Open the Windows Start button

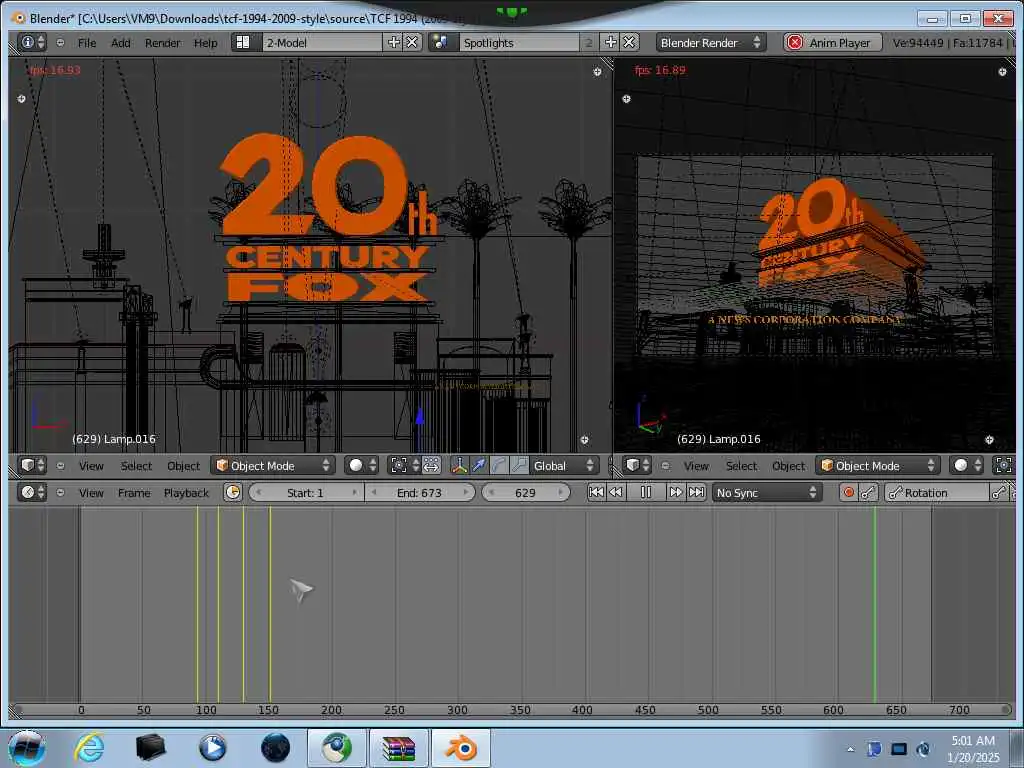click(x=27, y=748)
